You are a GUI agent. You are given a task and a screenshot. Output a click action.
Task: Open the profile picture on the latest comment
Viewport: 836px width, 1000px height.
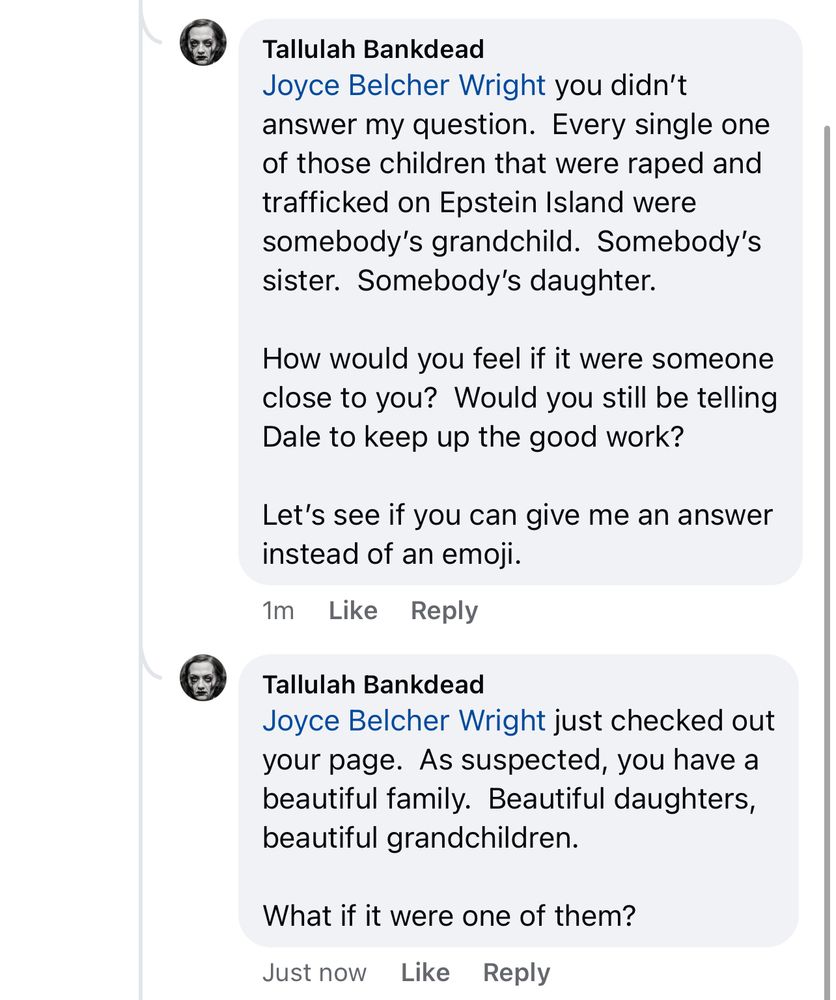tap(203, 678)
